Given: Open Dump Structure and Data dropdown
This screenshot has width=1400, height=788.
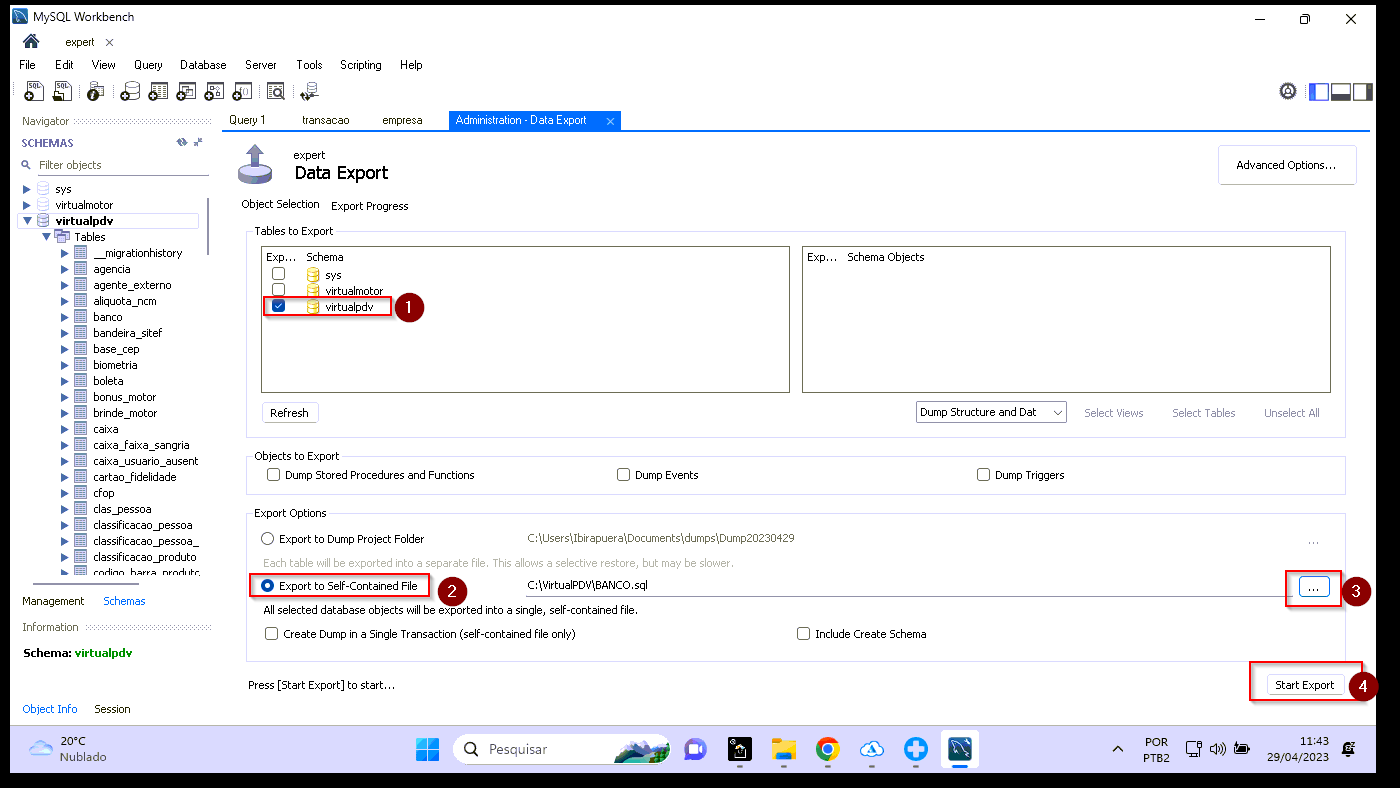Looking at the screenshot, I should point(991,412).
